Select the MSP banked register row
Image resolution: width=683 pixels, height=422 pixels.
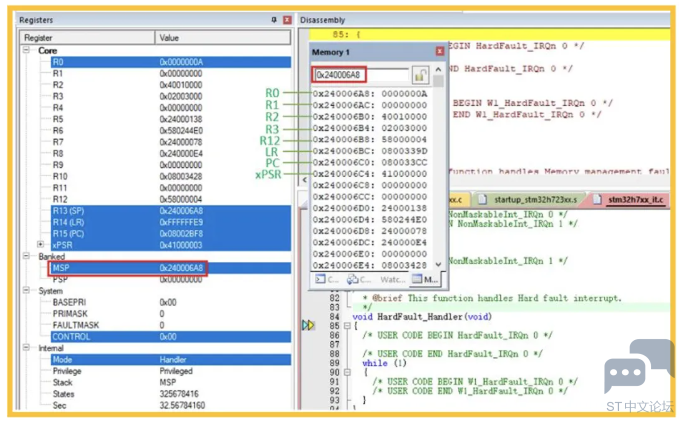click(171, 267)
